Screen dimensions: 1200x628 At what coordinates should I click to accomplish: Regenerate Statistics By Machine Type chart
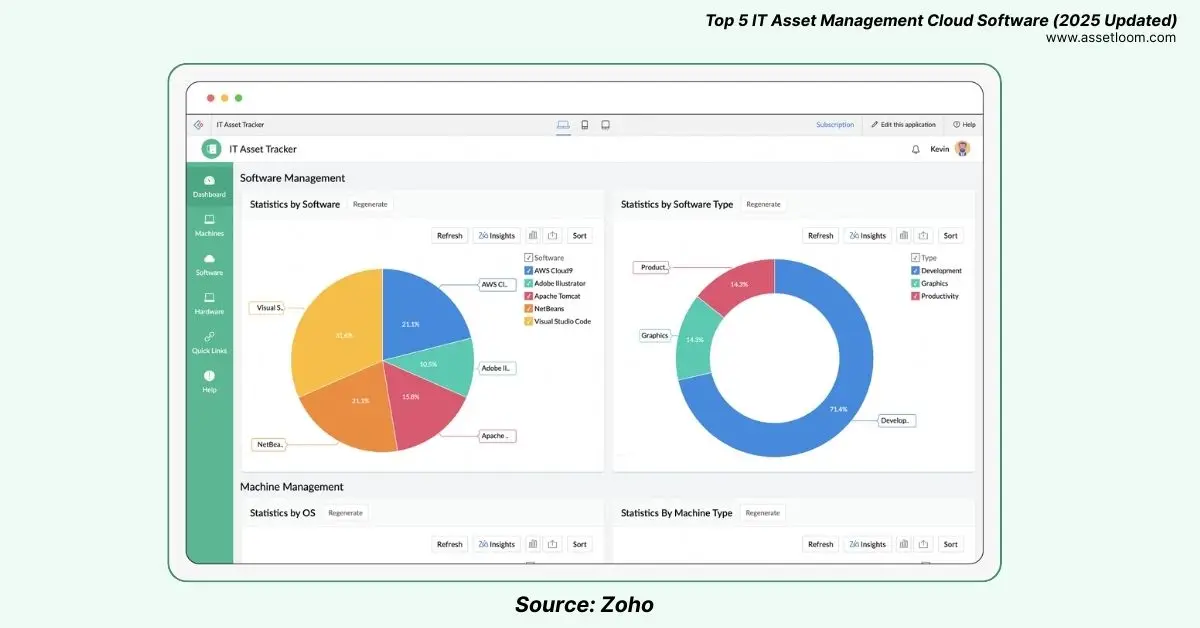[762, 513]
